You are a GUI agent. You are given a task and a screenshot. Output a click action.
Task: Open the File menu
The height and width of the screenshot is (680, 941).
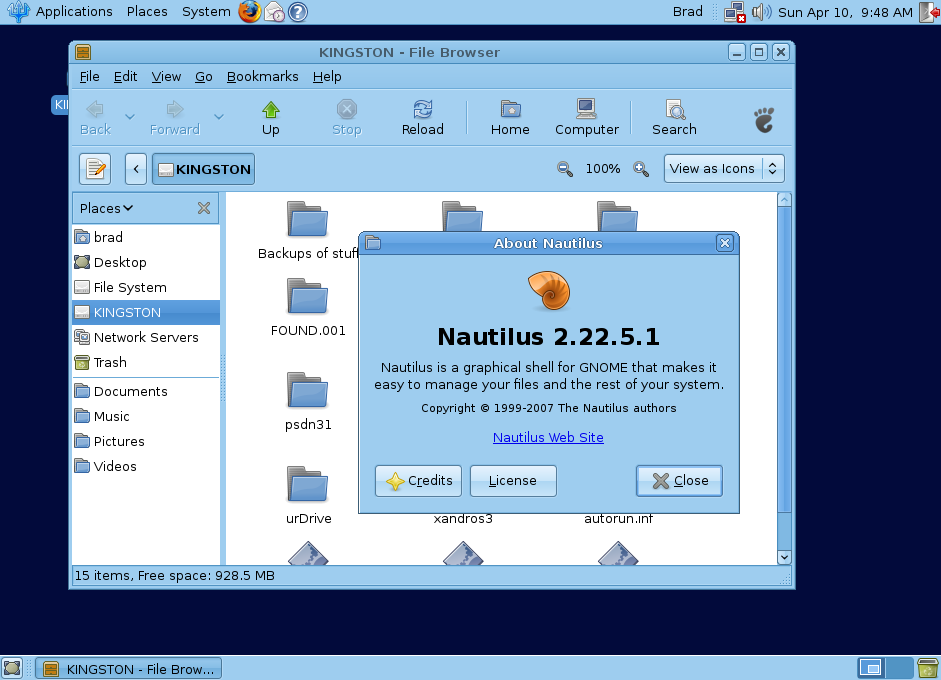click(x=89, y=77)
